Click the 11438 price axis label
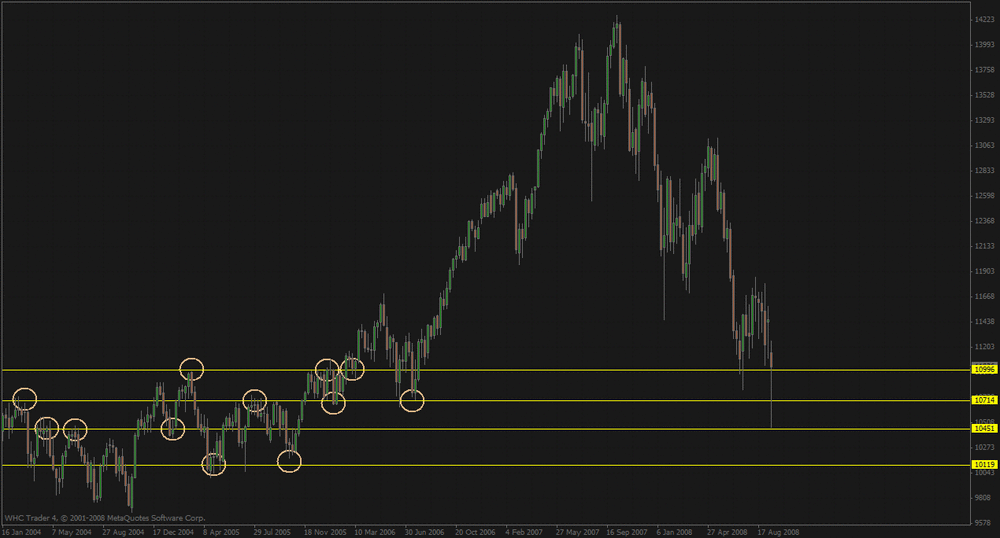 click(x=984, y=322)
